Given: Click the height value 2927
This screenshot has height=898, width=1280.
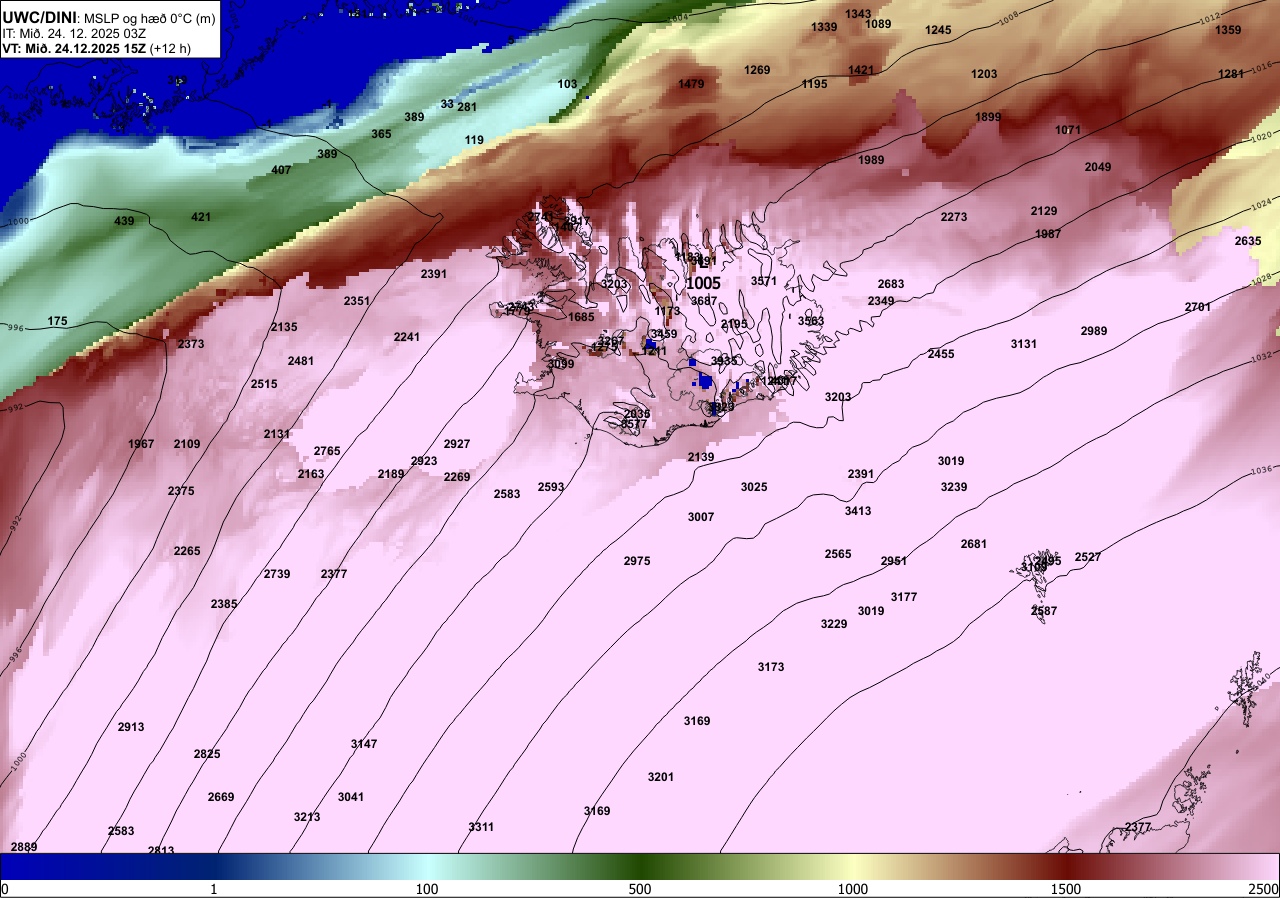Looking at the screenshot, I should coord(457,444).
